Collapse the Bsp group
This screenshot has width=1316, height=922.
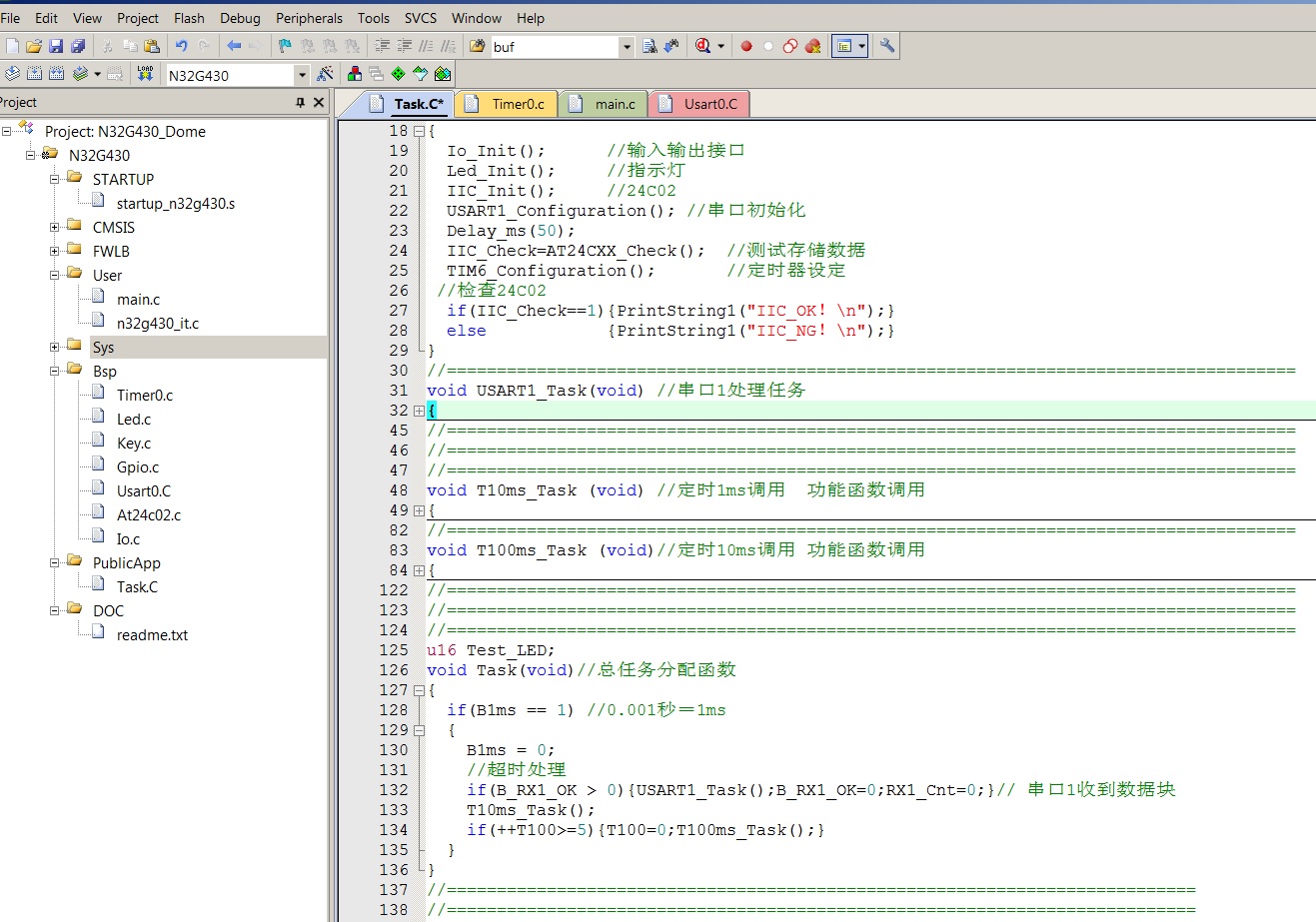click(x=55, y=372)
